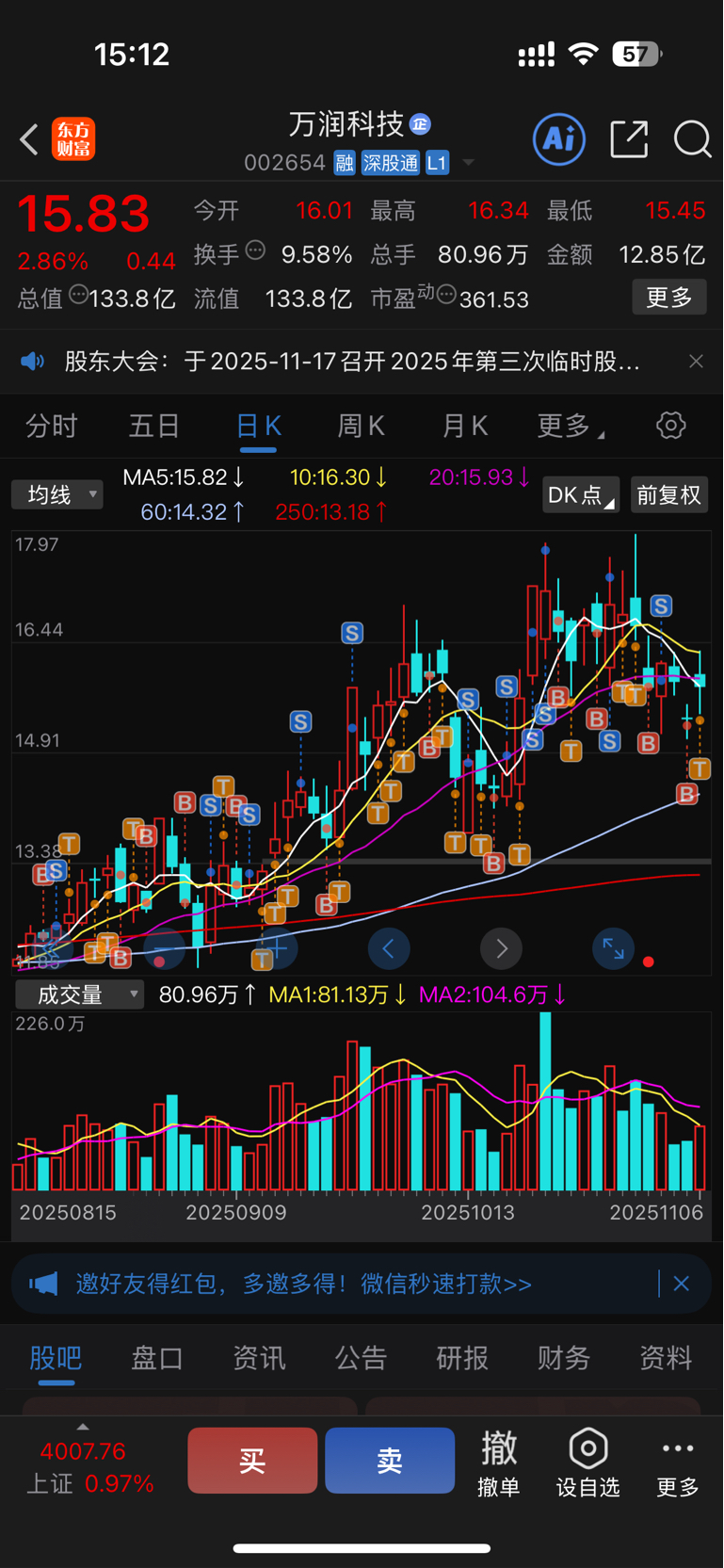
Task: Tap the 市盈 info icon
Action: point(446,296)
